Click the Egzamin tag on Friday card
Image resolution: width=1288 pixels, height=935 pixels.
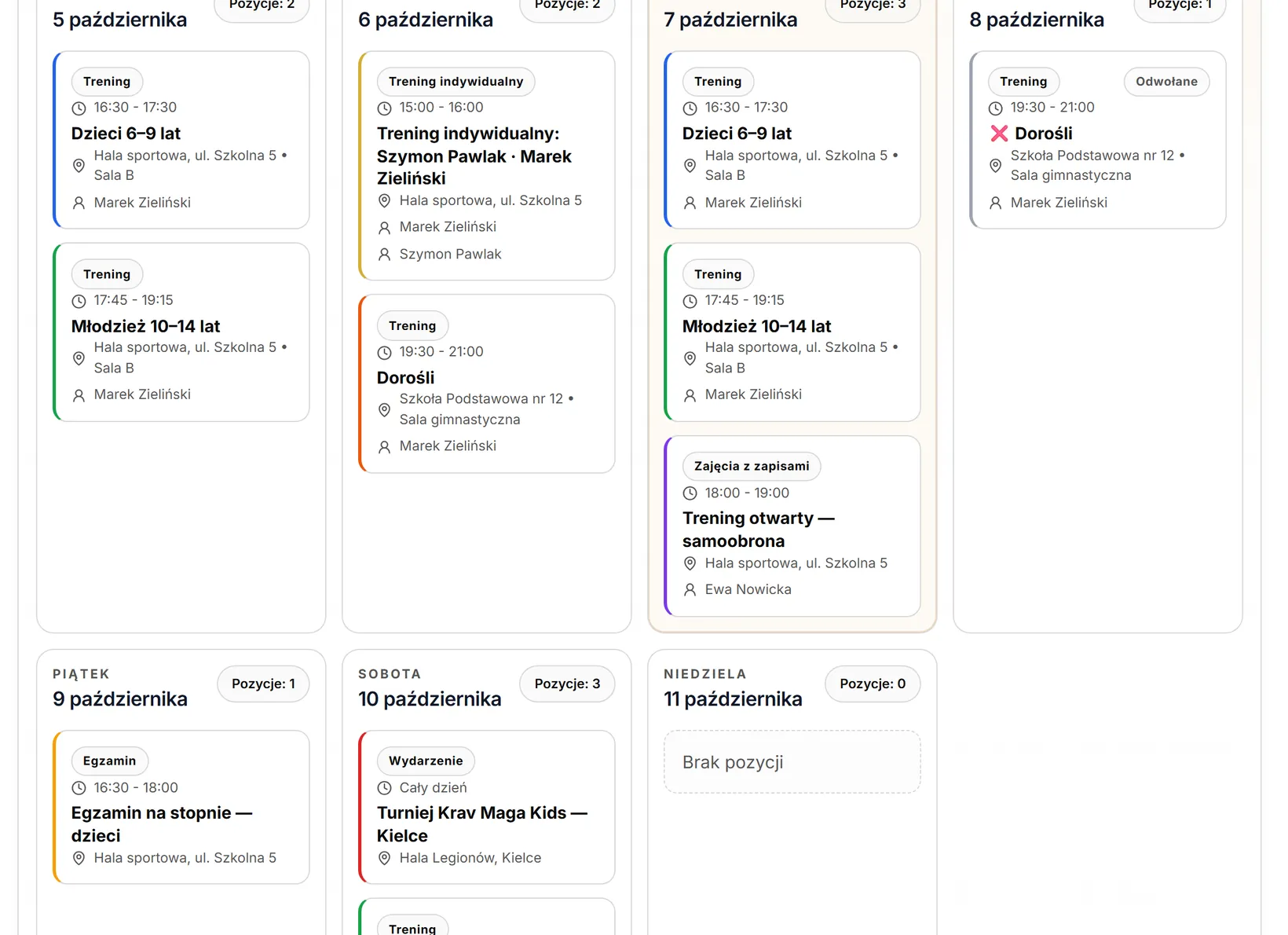[109, 761]
